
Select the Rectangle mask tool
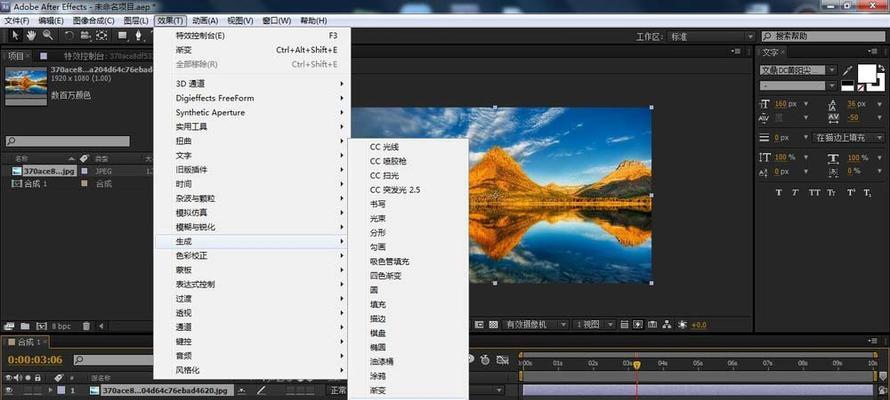pyautogui.click(x=122, y=36)
